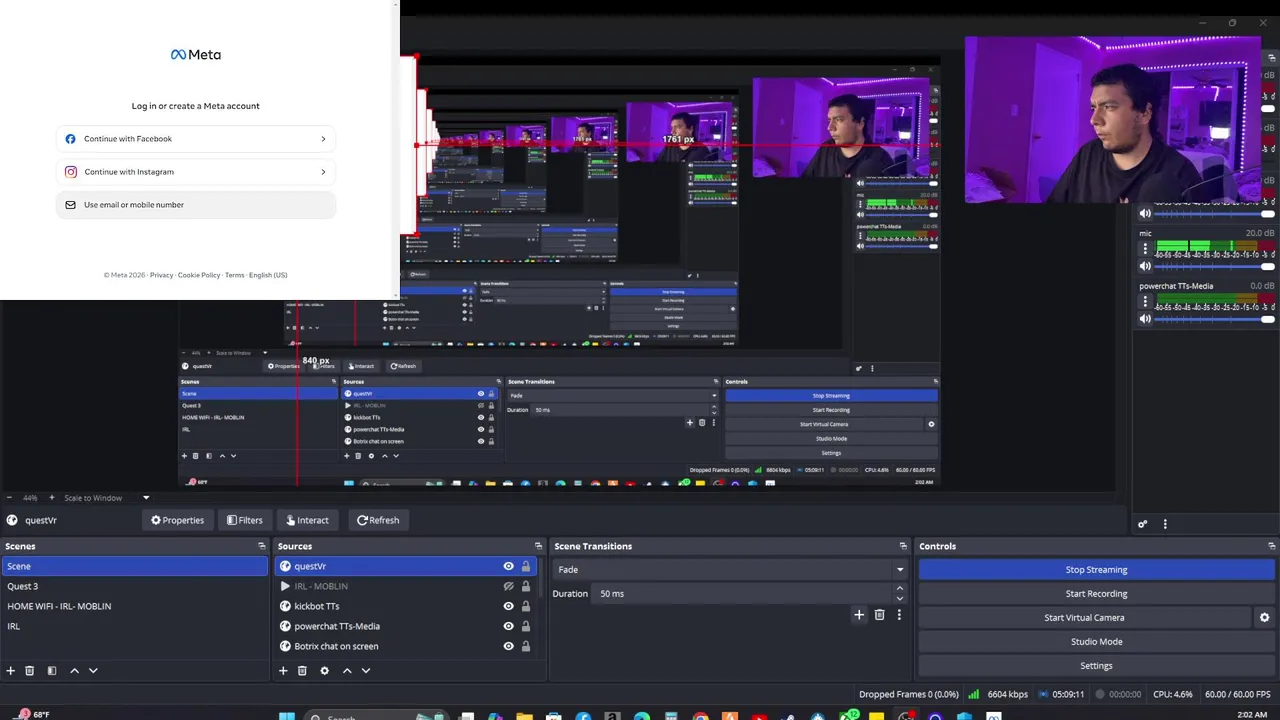Increase transition duration stepper up arrow
Viewport: 1280px width, 720px height.
click(x=899, y=589)
